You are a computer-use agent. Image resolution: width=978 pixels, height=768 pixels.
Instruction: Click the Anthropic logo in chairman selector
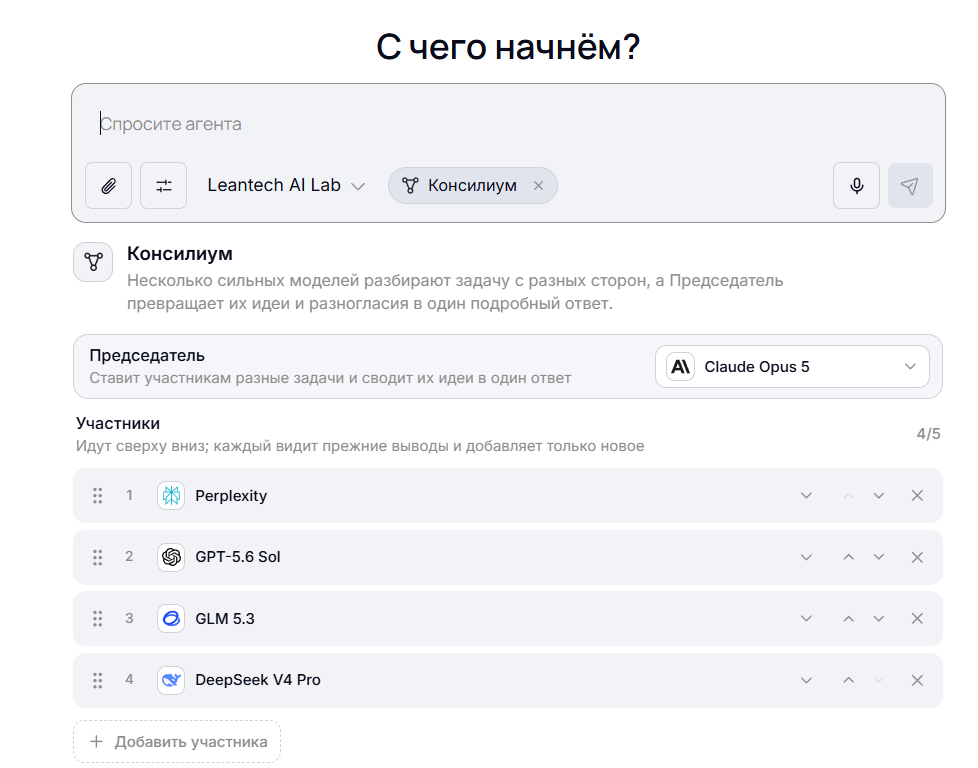click(680, 367)
